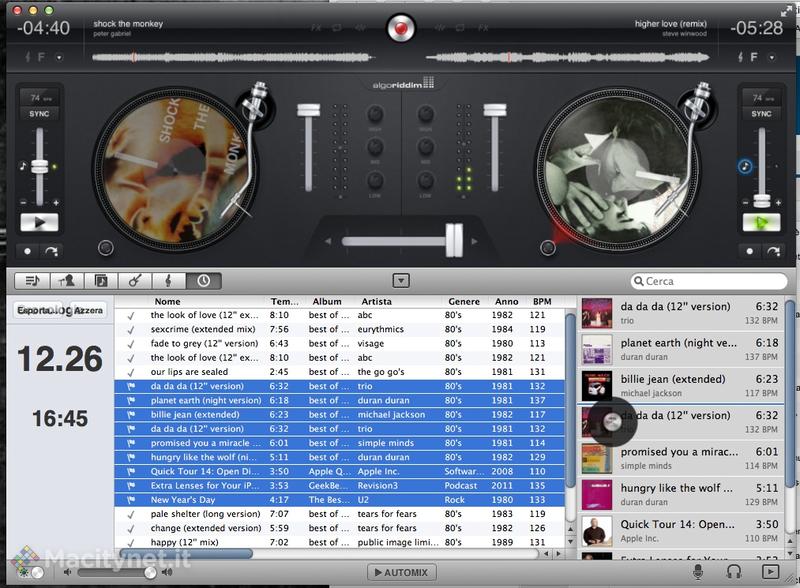The height and width of the screenshot is (588, 800).
Task: Click the higher love (remix) waveform
Action: 567,57
